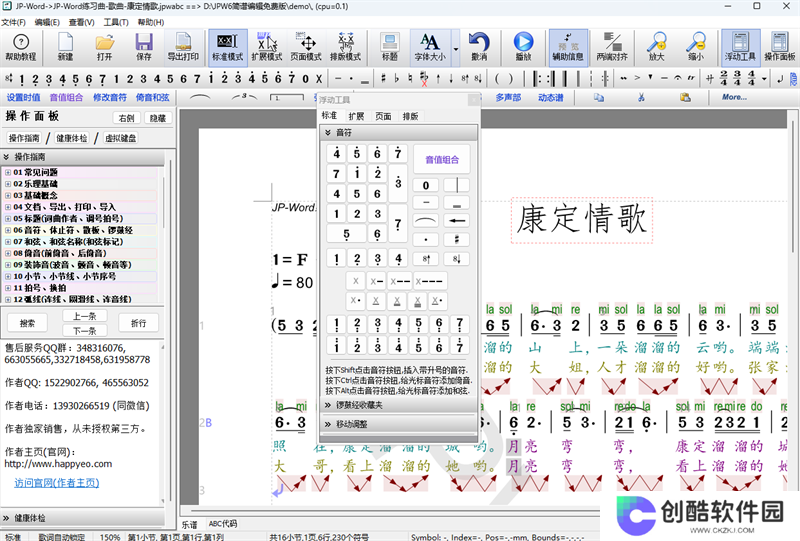800x541 pixels.
Task: Open the 帮助(H) menu
Action: click(151, 22)
